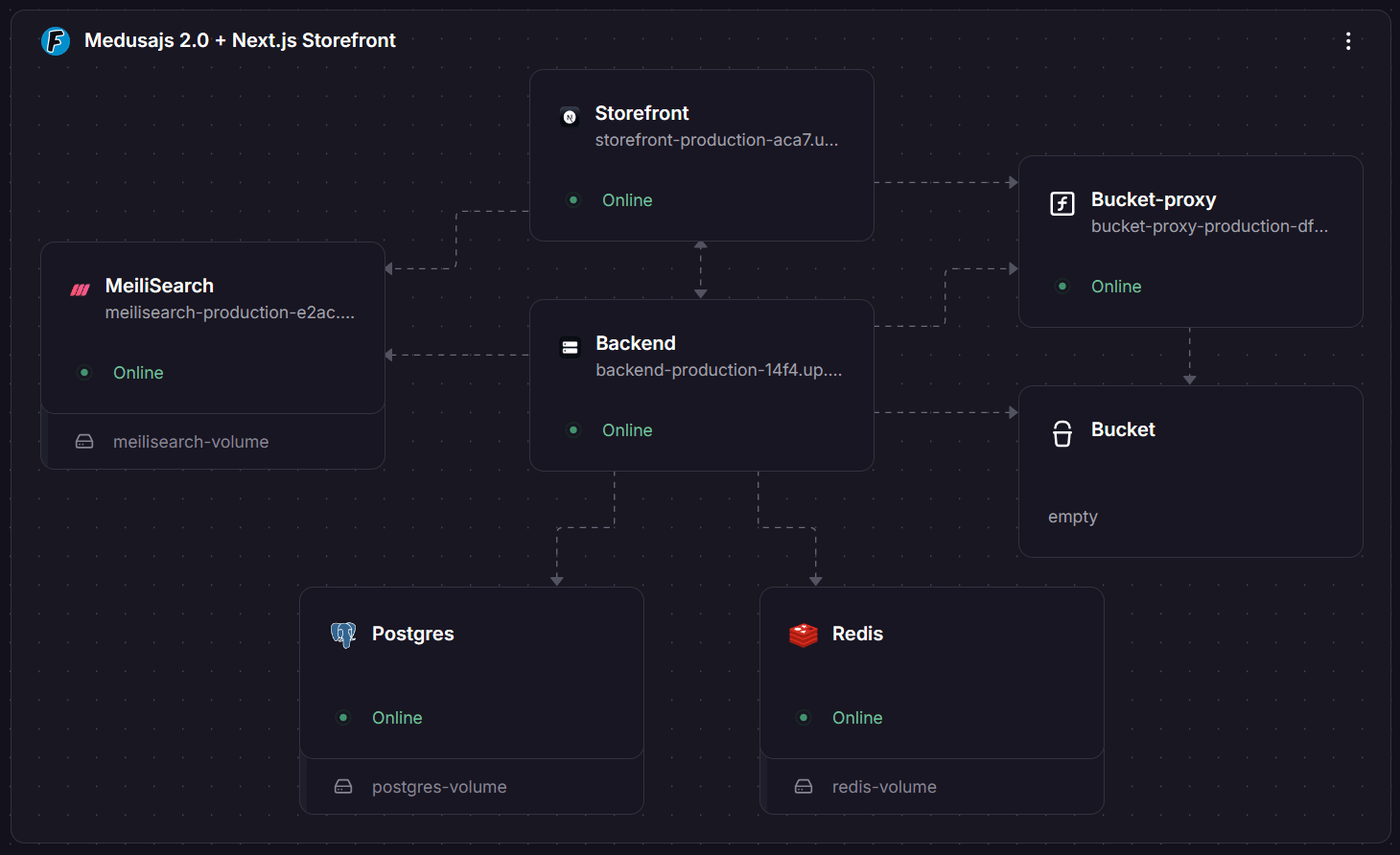Viewport: 1400px width, 855px height.
Task: Open the Redis service title
Action: pyautogui.click(x=857, y=634)
